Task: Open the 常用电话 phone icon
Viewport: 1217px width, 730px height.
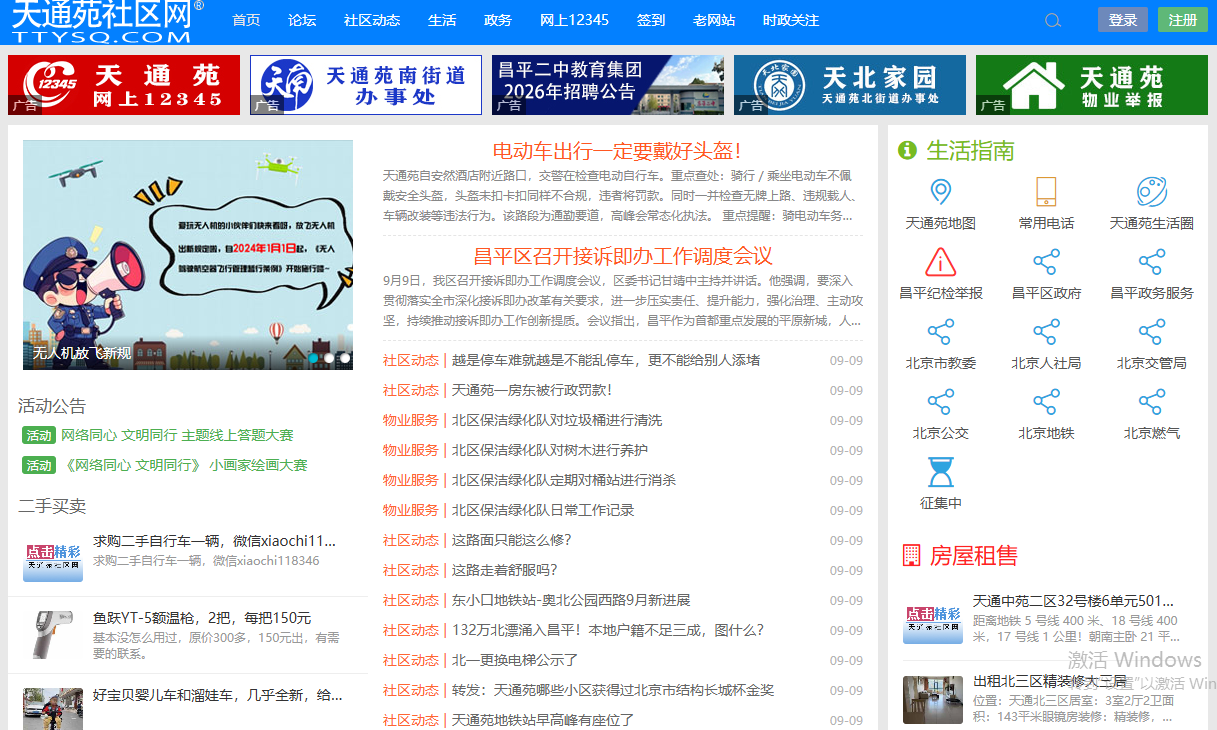Action: (1046, 192)
